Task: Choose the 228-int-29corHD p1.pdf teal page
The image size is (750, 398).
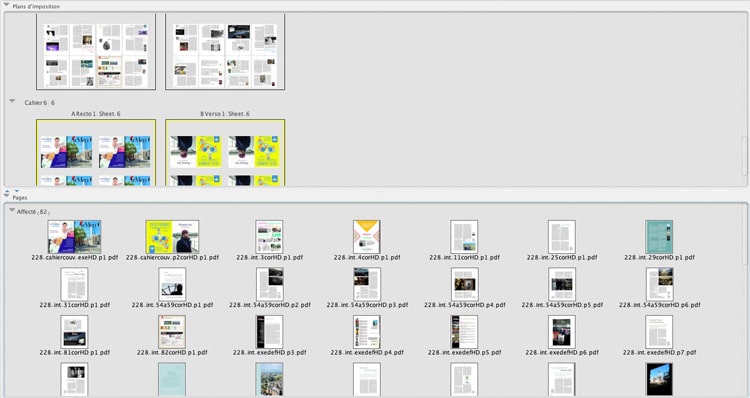Action: coord(659,237)
